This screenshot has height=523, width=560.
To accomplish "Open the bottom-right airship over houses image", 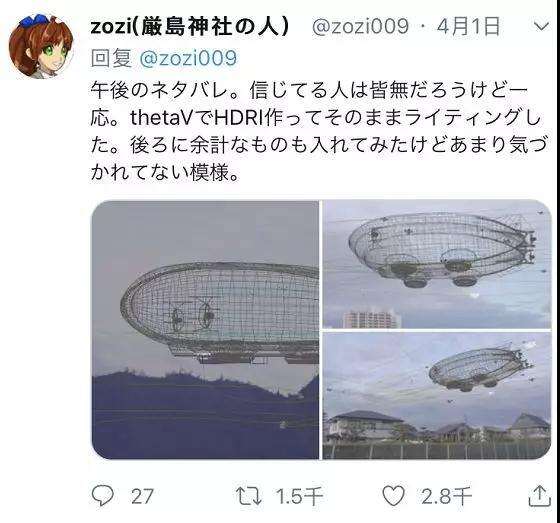I will (x=437, y=395).
